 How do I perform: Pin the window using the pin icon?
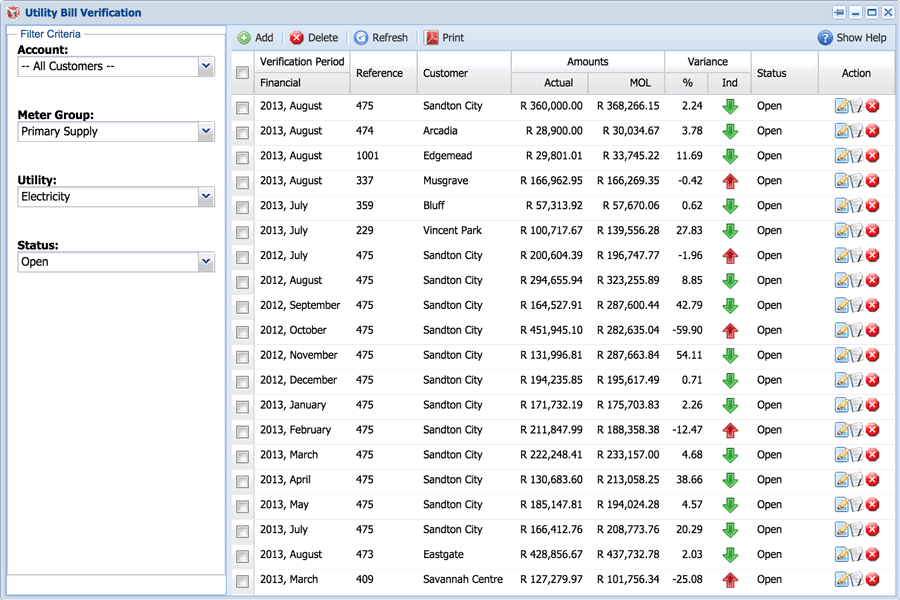pyautogui.click(x=839, y=12)
